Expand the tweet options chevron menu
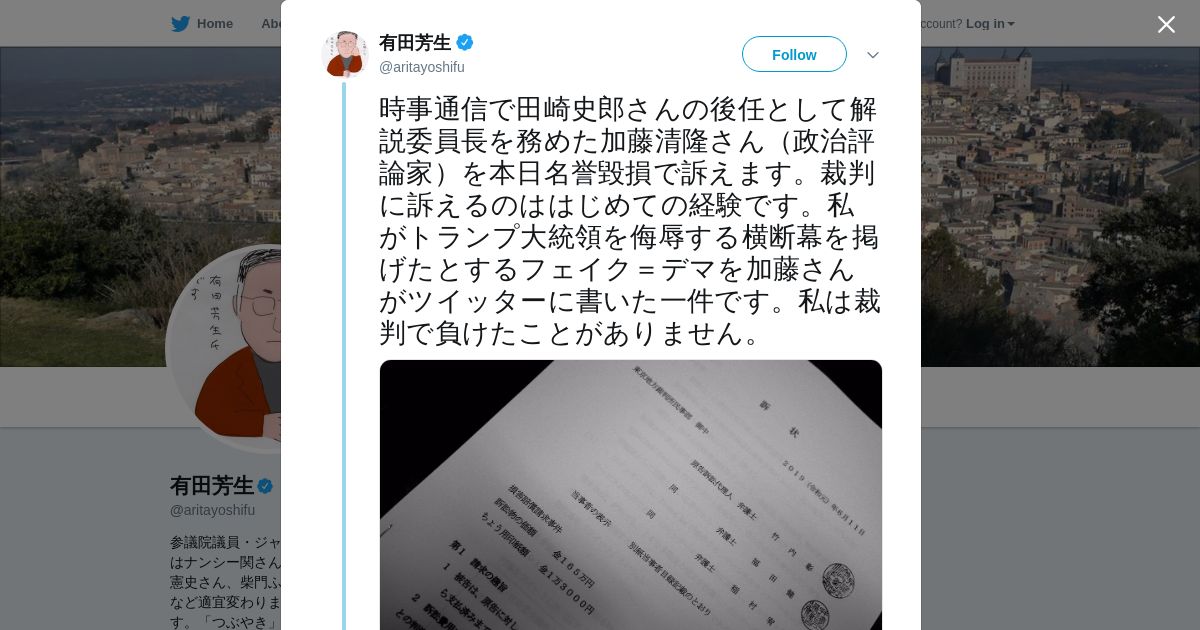Screen dimensions: 1200x630 [x=873, y=55]
